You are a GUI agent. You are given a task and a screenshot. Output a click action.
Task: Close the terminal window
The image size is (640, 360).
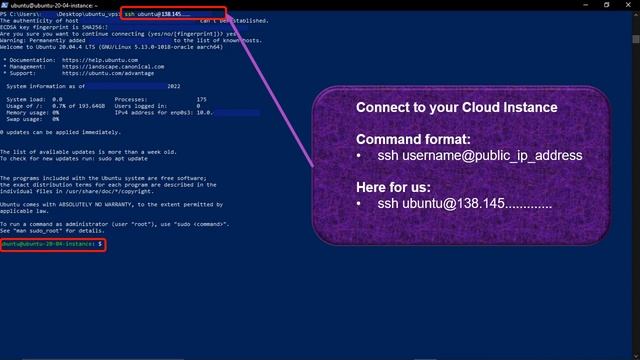coord(628,5)
